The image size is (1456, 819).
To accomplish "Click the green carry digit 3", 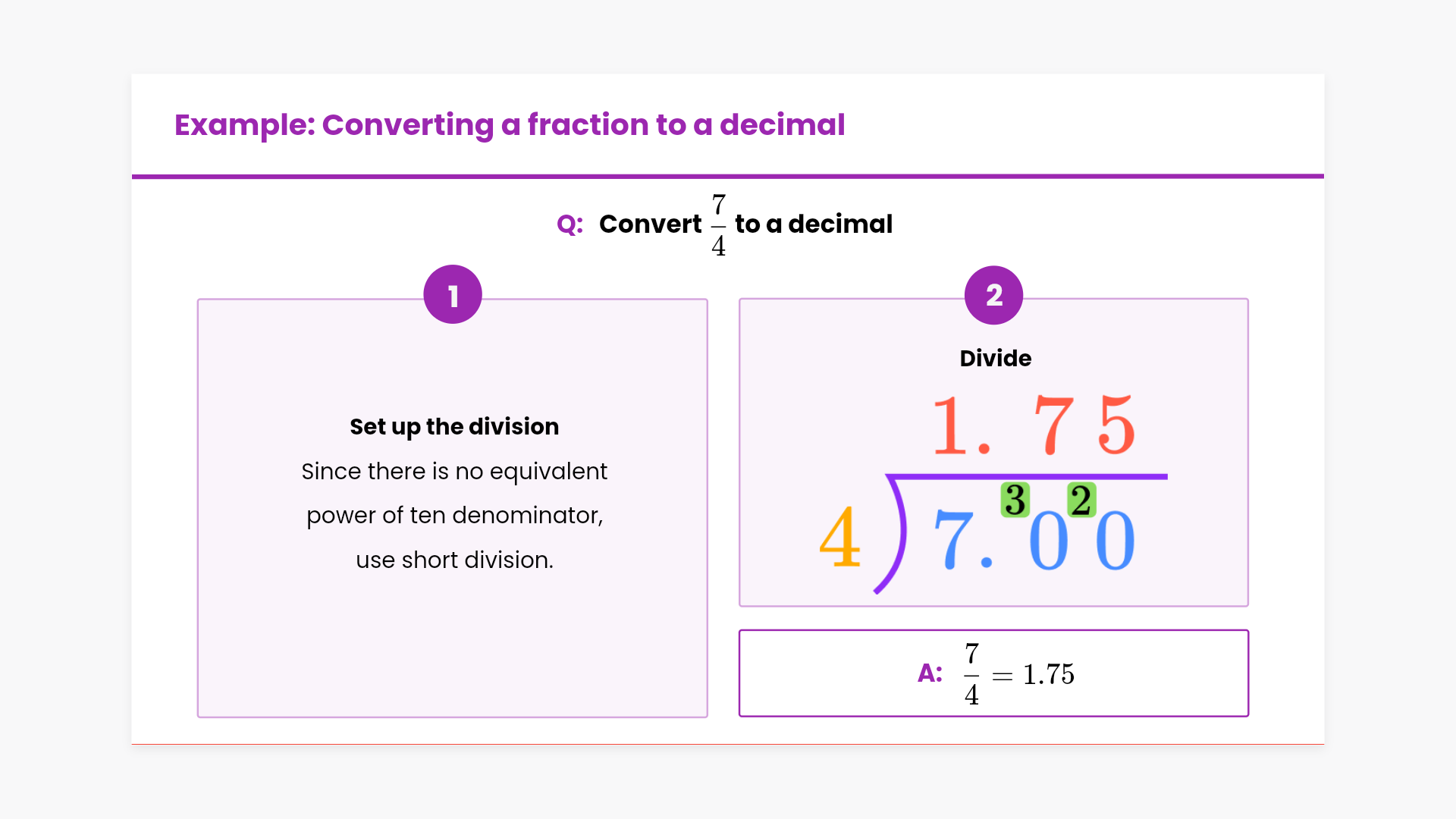I will (1015, 500).
